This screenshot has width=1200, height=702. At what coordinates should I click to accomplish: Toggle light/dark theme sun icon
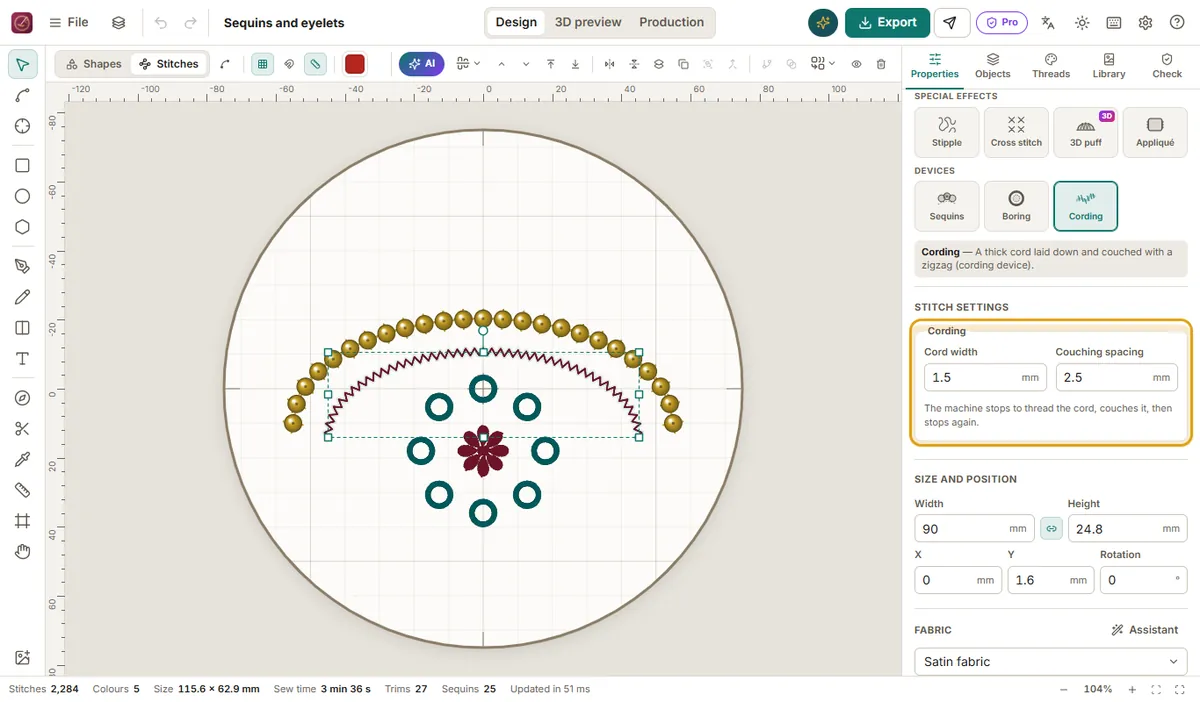pos(1082,23)
